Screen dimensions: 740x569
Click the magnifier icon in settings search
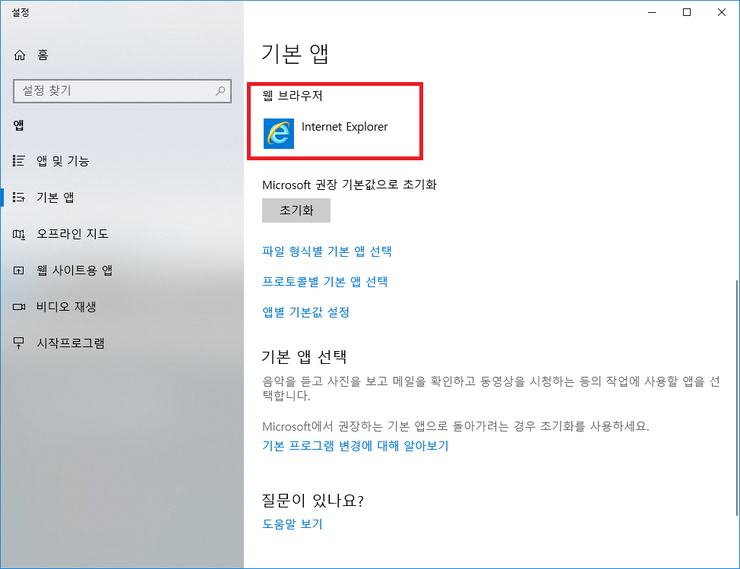tap(222, 91)
